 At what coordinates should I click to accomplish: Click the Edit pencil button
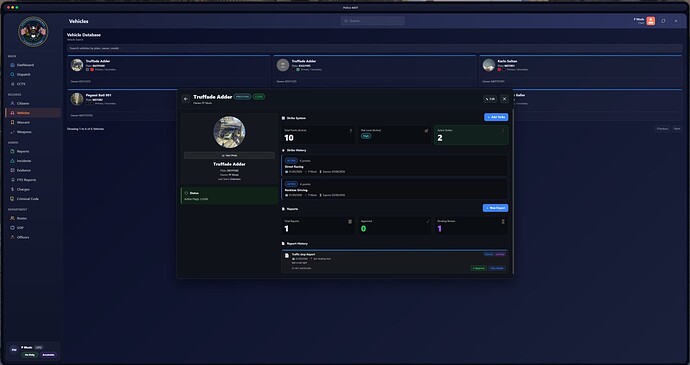pos(490,99)
